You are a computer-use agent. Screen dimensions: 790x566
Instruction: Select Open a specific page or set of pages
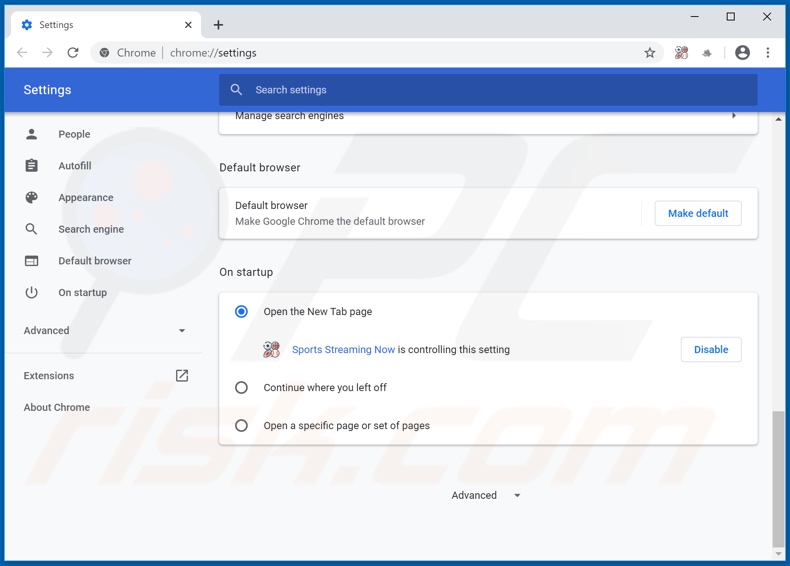241,425
